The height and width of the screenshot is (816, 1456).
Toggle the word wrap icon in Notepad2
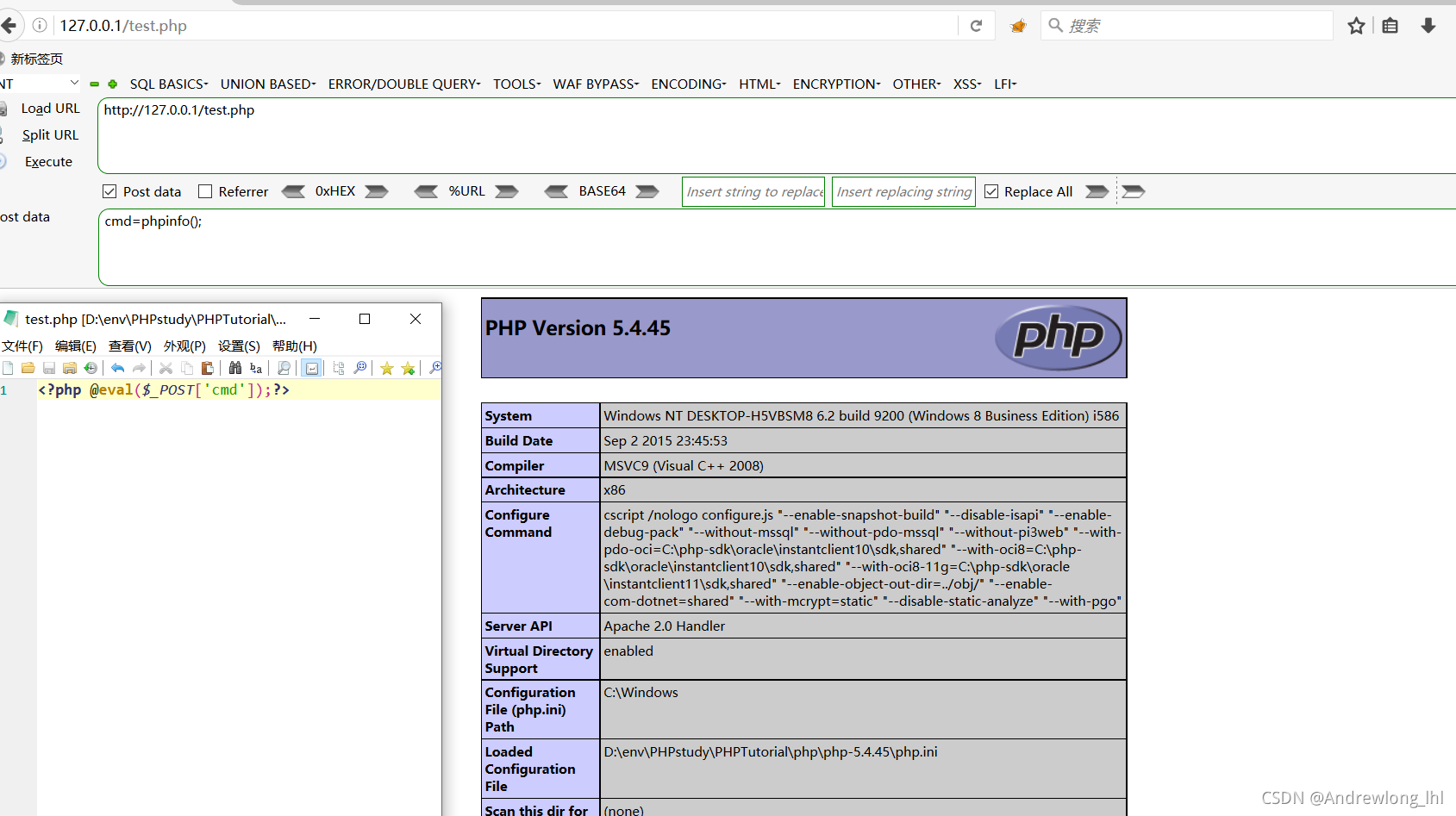312,368
